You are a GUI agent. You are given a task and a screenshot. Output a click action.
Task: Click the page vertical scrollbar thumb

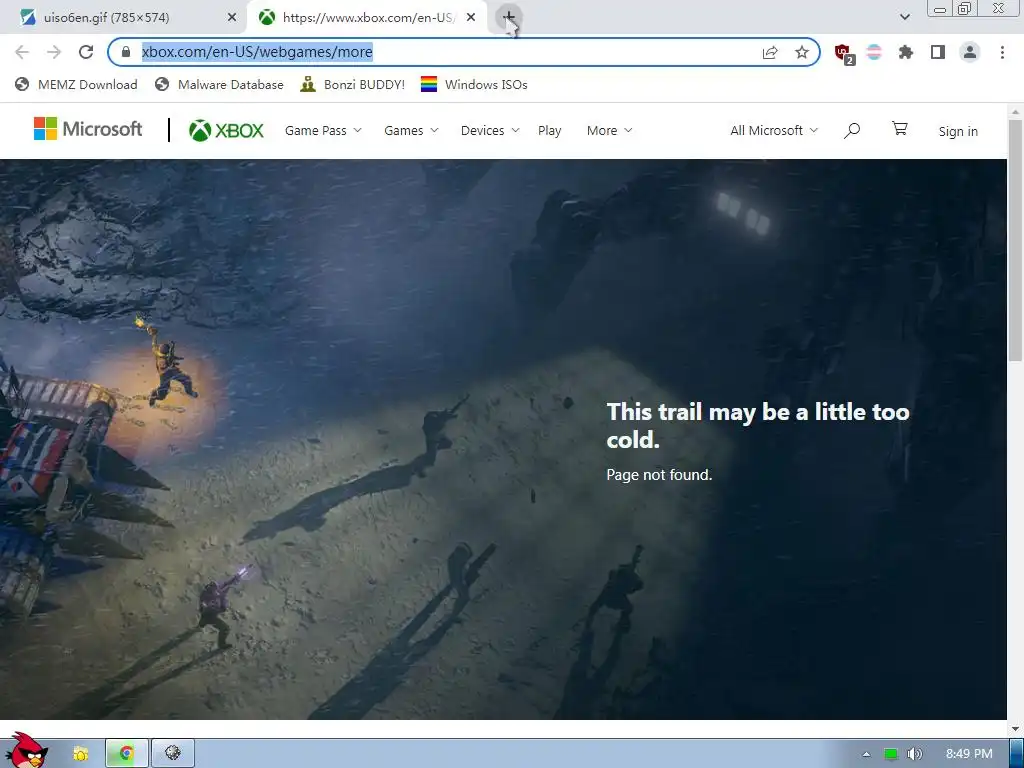[x=1016, y=240]
